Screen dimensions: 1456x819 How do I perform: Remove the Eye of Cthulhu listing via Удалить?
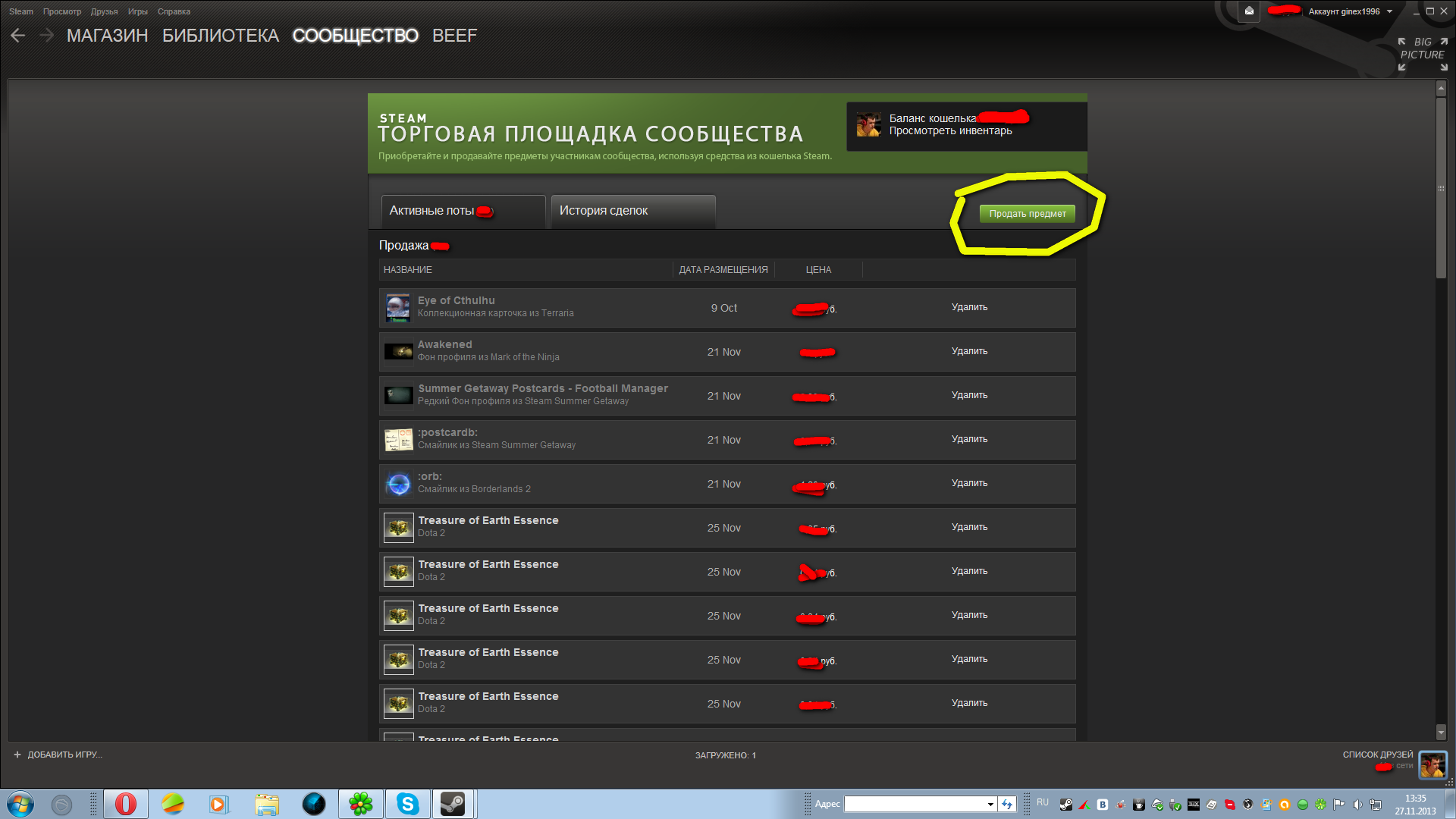pos(969,307)
